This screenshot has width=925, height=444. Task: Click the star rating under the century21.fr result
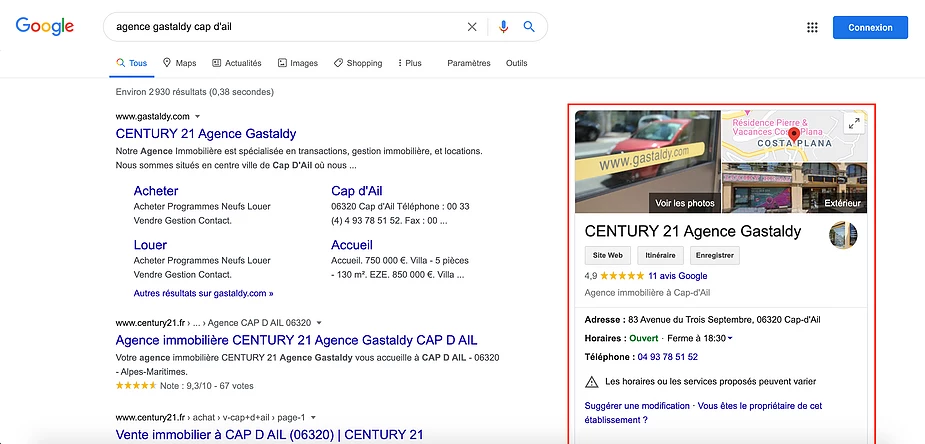[x=136, y=386]
